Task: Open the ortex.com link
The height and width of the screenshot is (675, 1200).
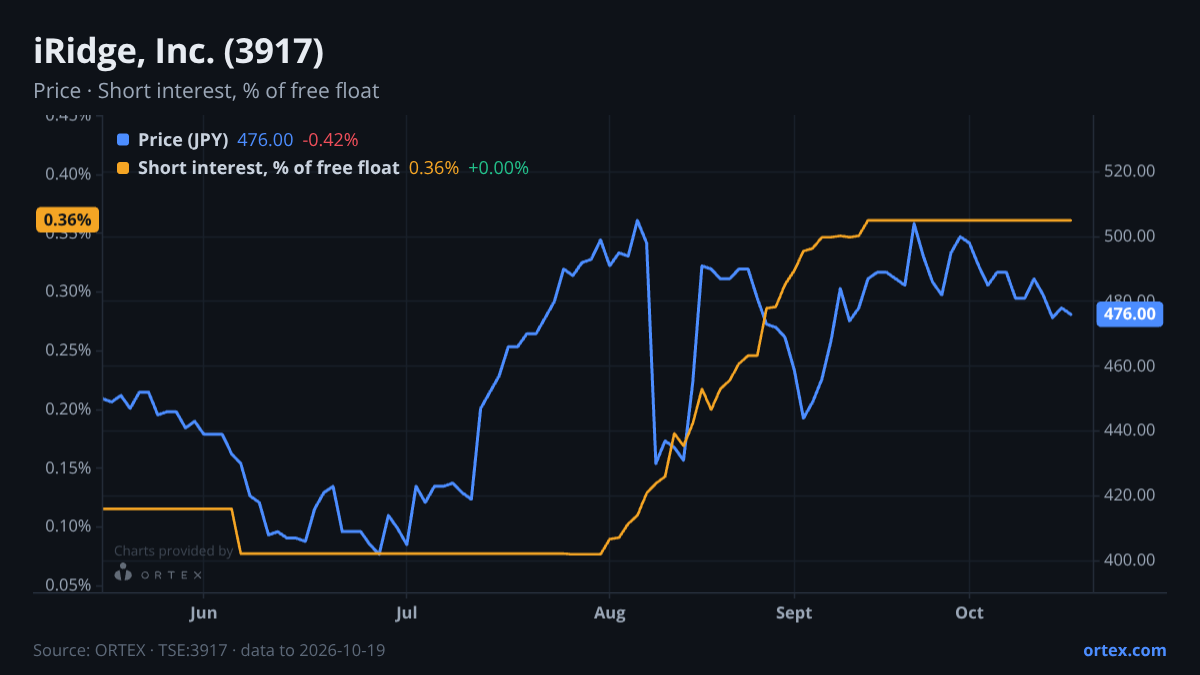Action: point(1124,650)
